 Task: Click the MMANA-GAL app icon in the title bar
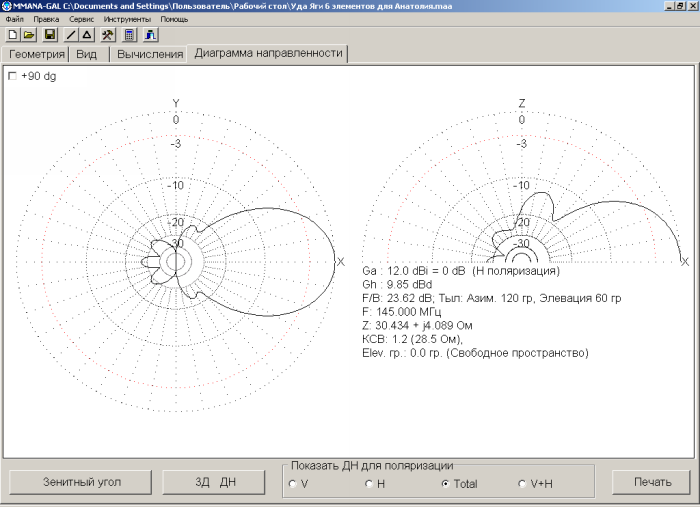click(7, 6)
